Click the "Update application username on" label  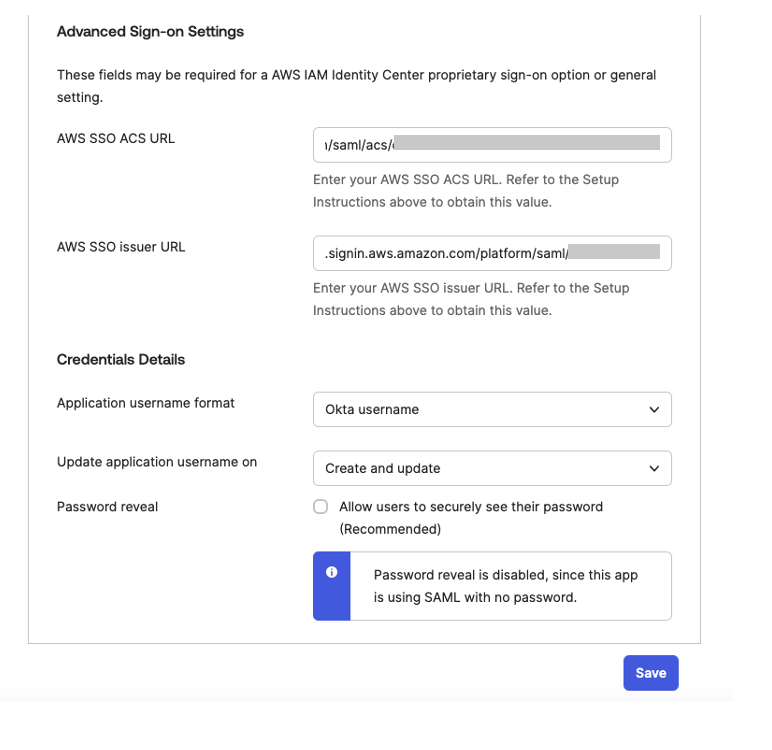(x=157, y=462)
